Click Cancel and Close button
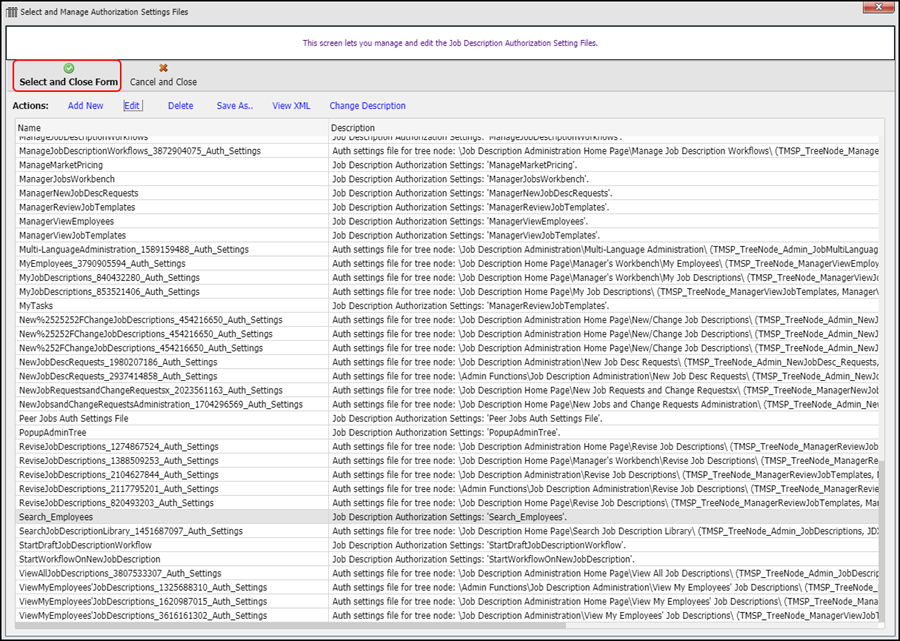Viewport: 900px width, 641px height. coord(163,76)
